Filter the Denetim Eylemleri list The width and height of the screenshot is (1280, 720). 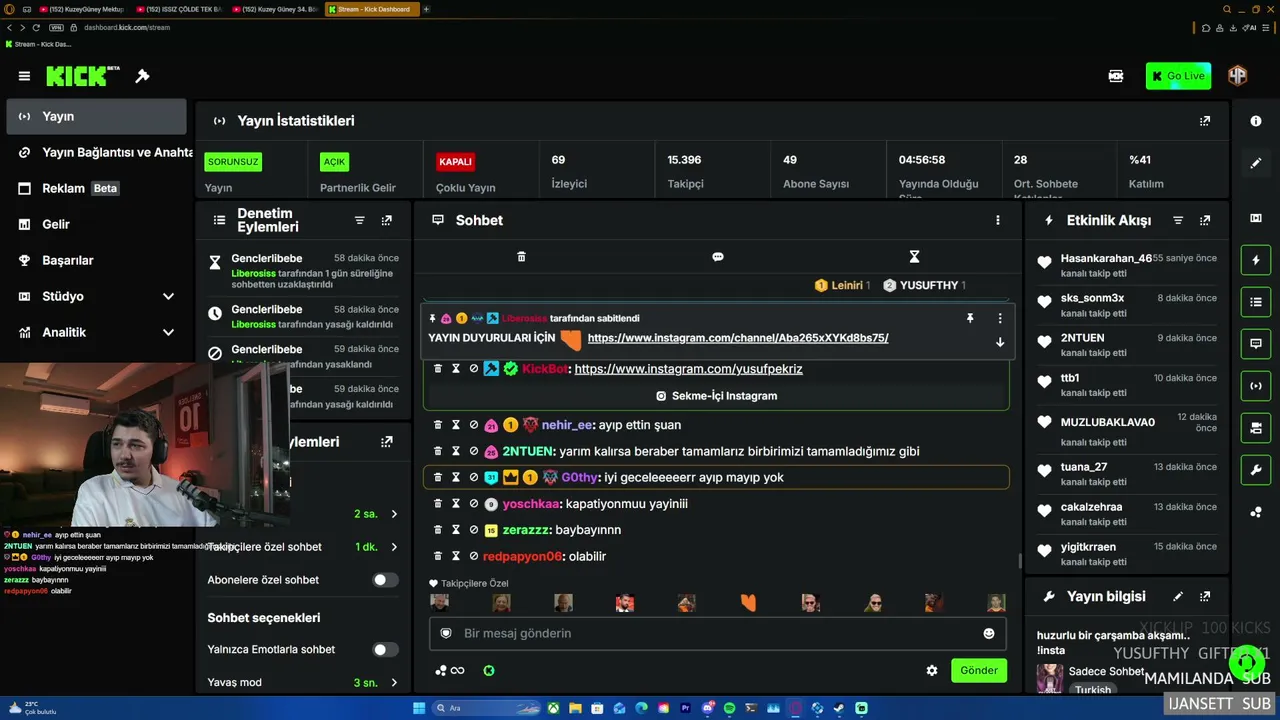(x=360, y=220)
